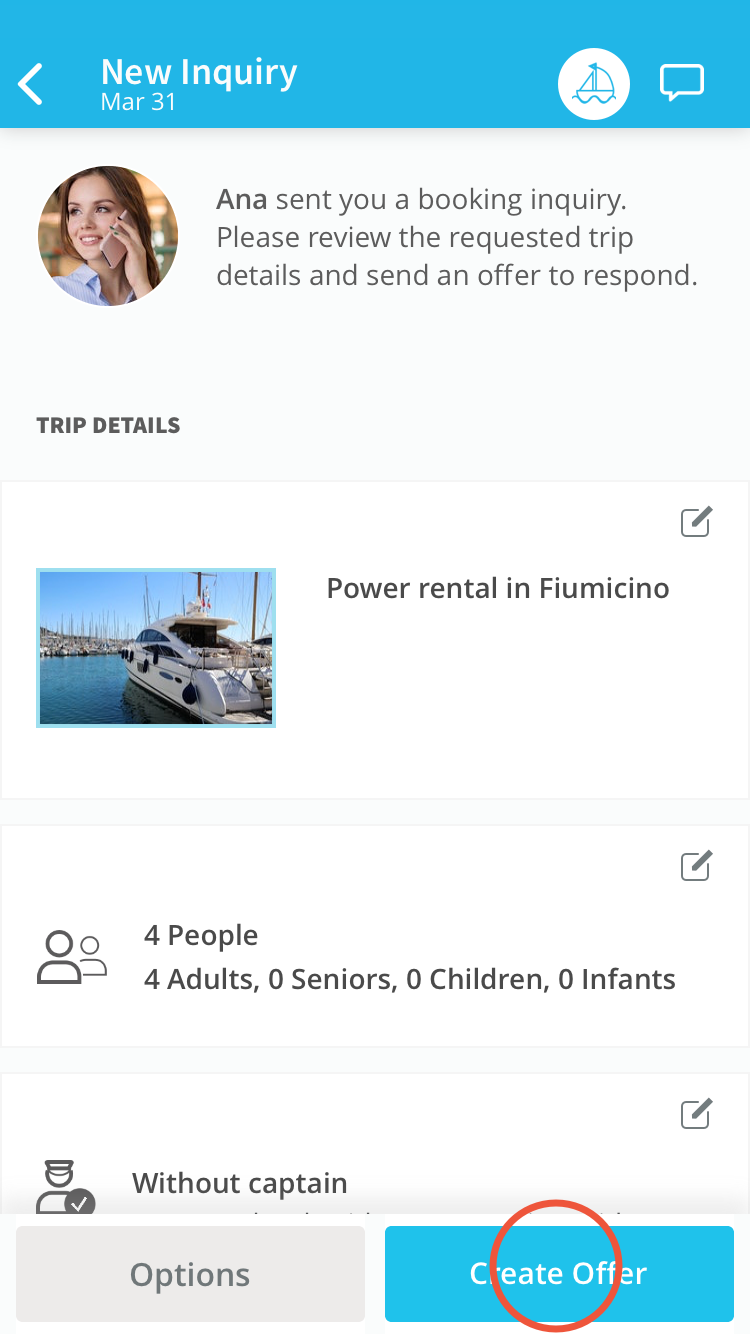Tap the captain icon with checkmark

(x=66, y=1187)
